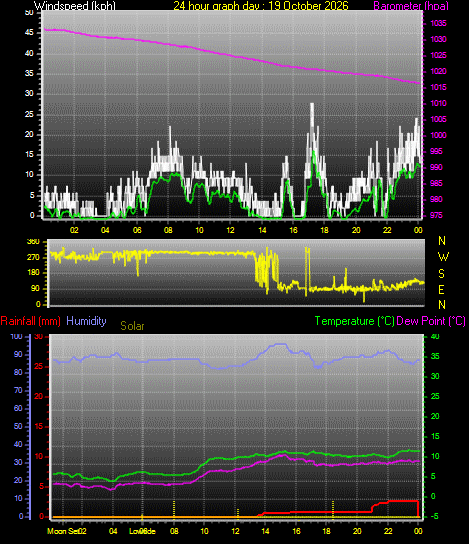Click barometer axis value 1030
This screenshot has height=544, width=469.
[x=438, y=40]
